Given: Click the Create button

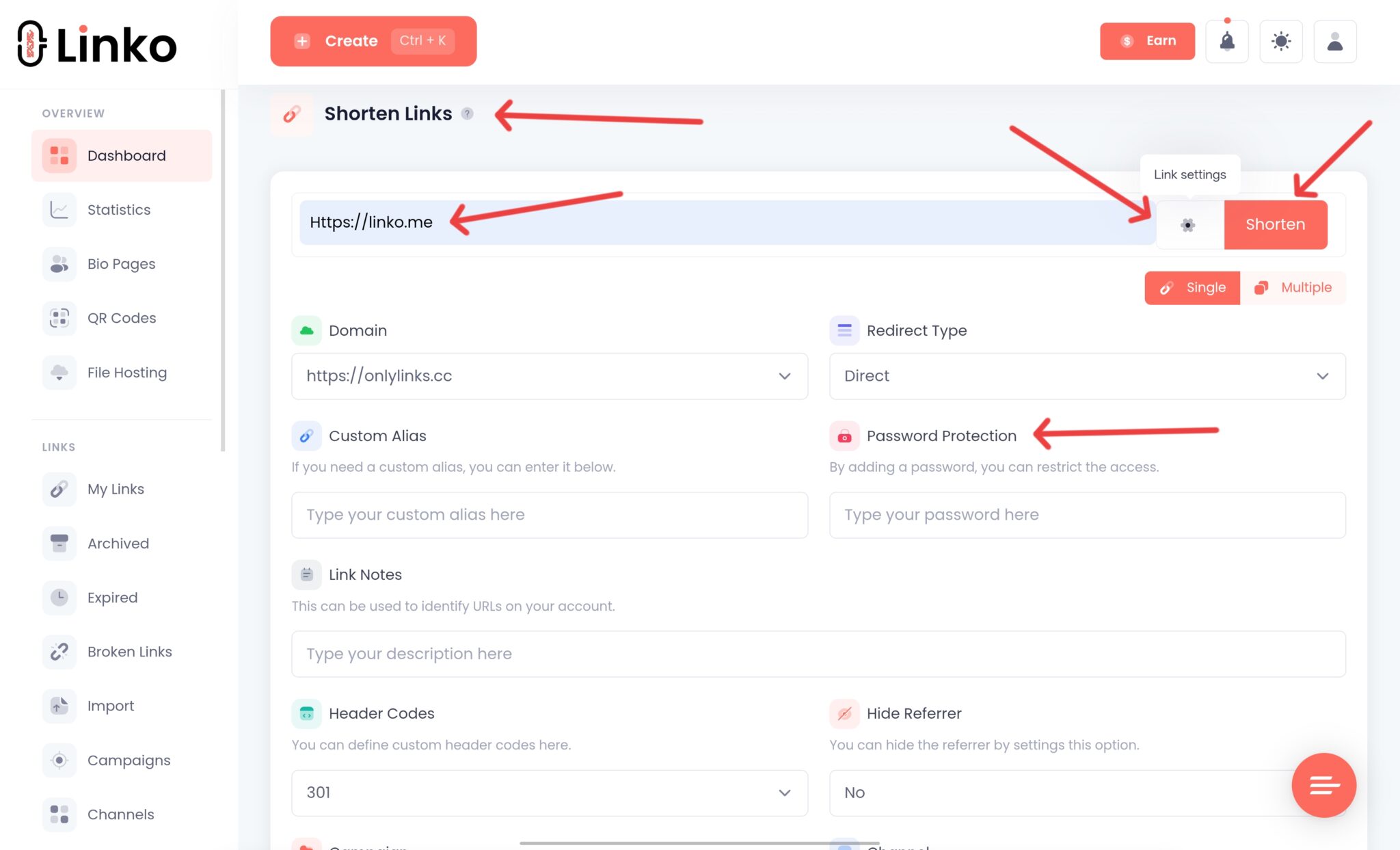Looking at the screenshot, I should [x=373, y=41].
